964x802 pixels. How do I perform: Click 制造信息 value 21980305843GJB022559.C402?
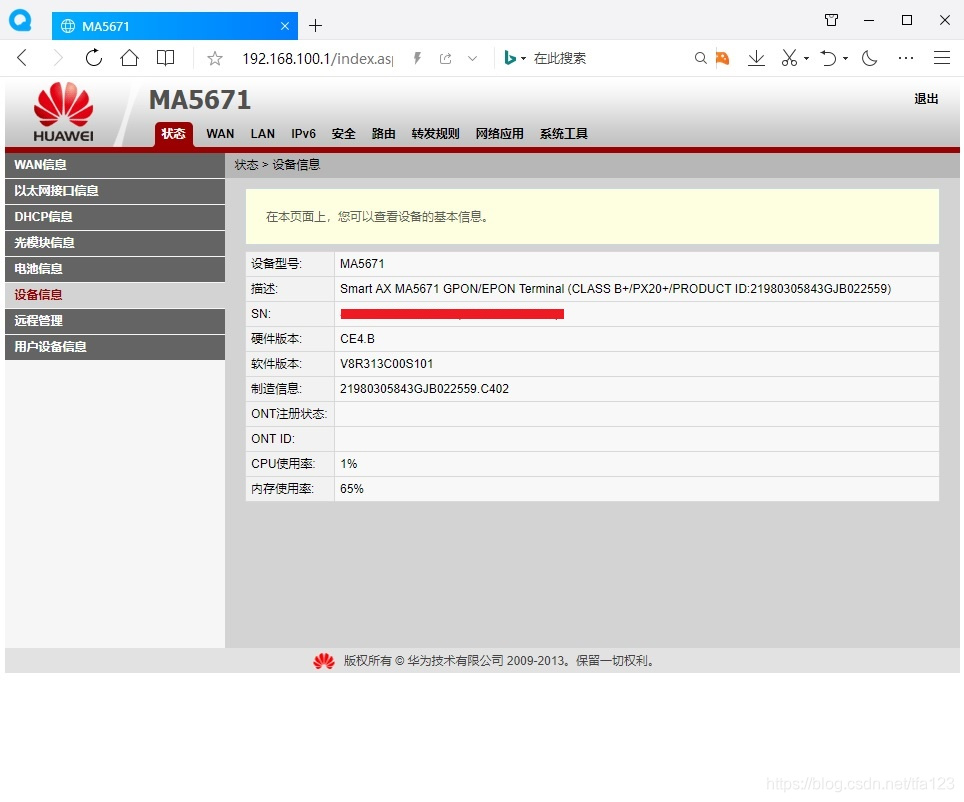pyautogui.click(x=424, y=389)
